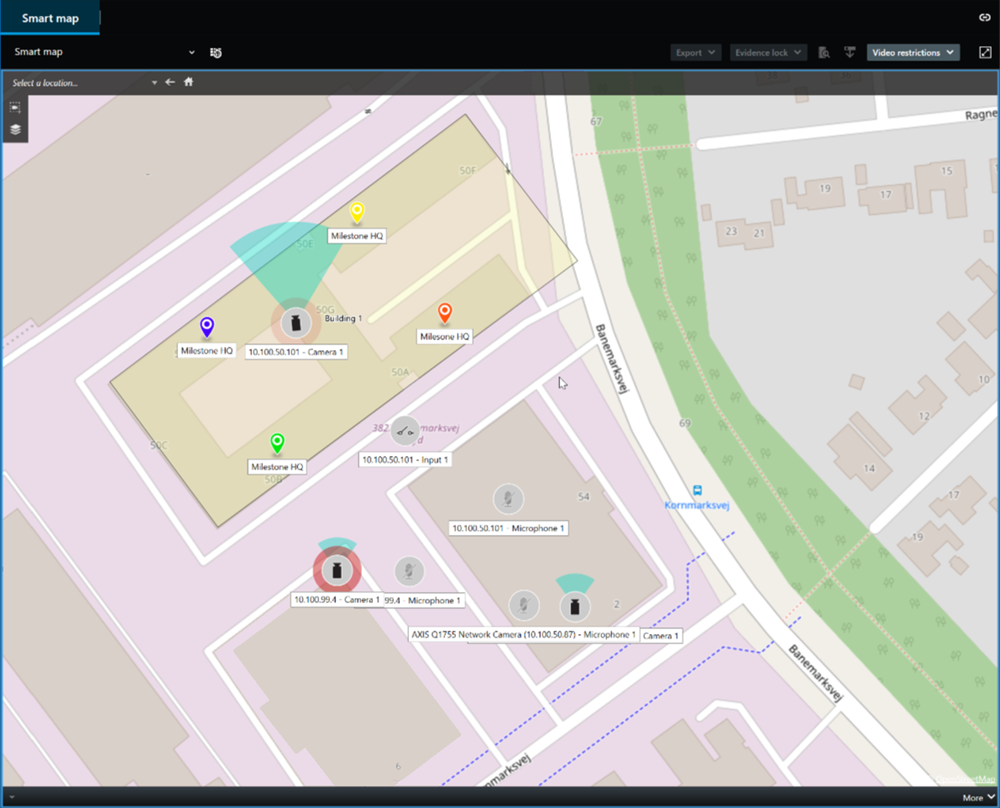Select the 10.100.50.101 Camera 1 icon
Viewport: 1000px width, 808px height.
point(295,322)
